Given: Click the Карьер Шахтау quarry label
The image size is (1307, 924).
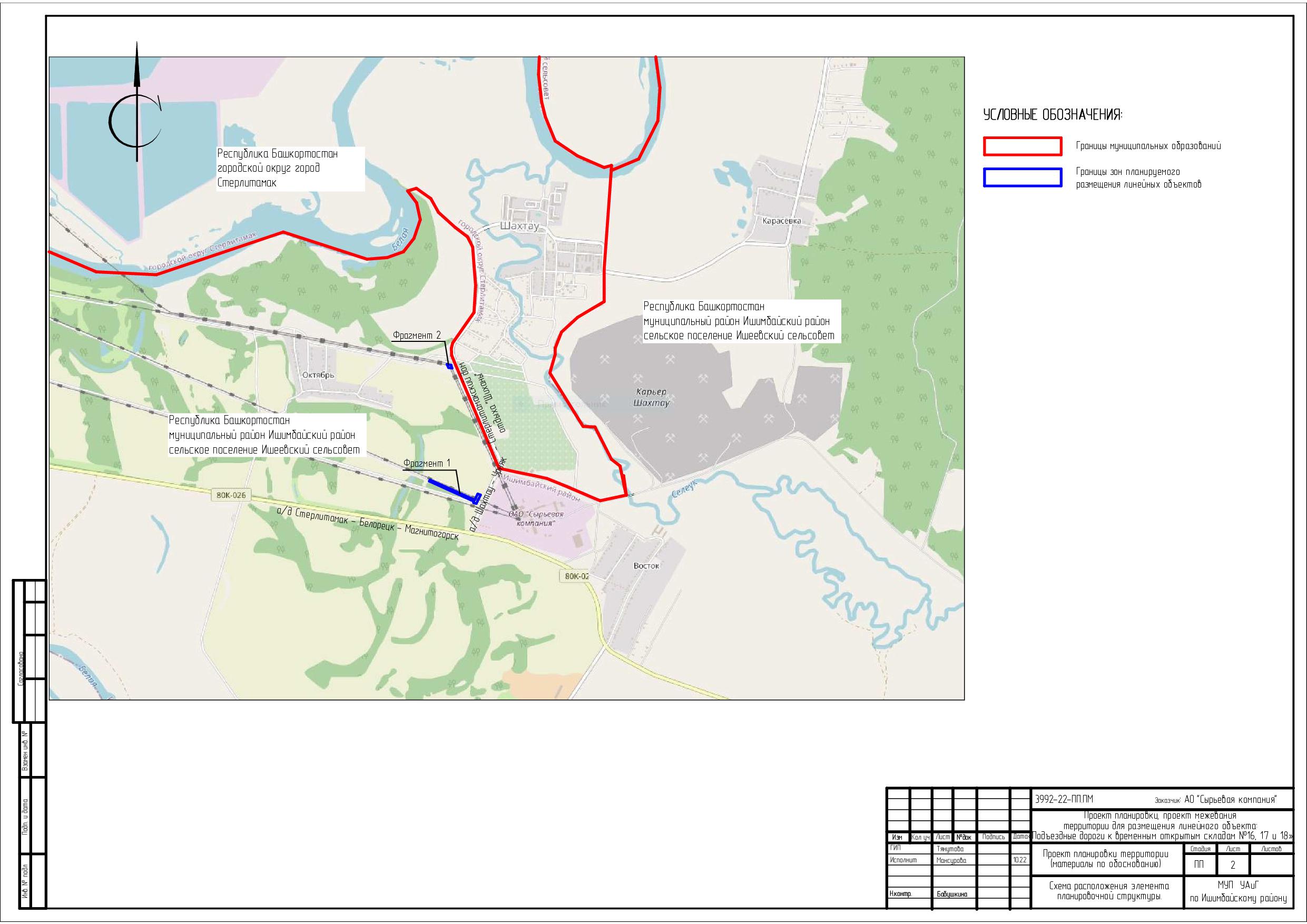Looking at the screenshot, I should [x=651, y=397].
